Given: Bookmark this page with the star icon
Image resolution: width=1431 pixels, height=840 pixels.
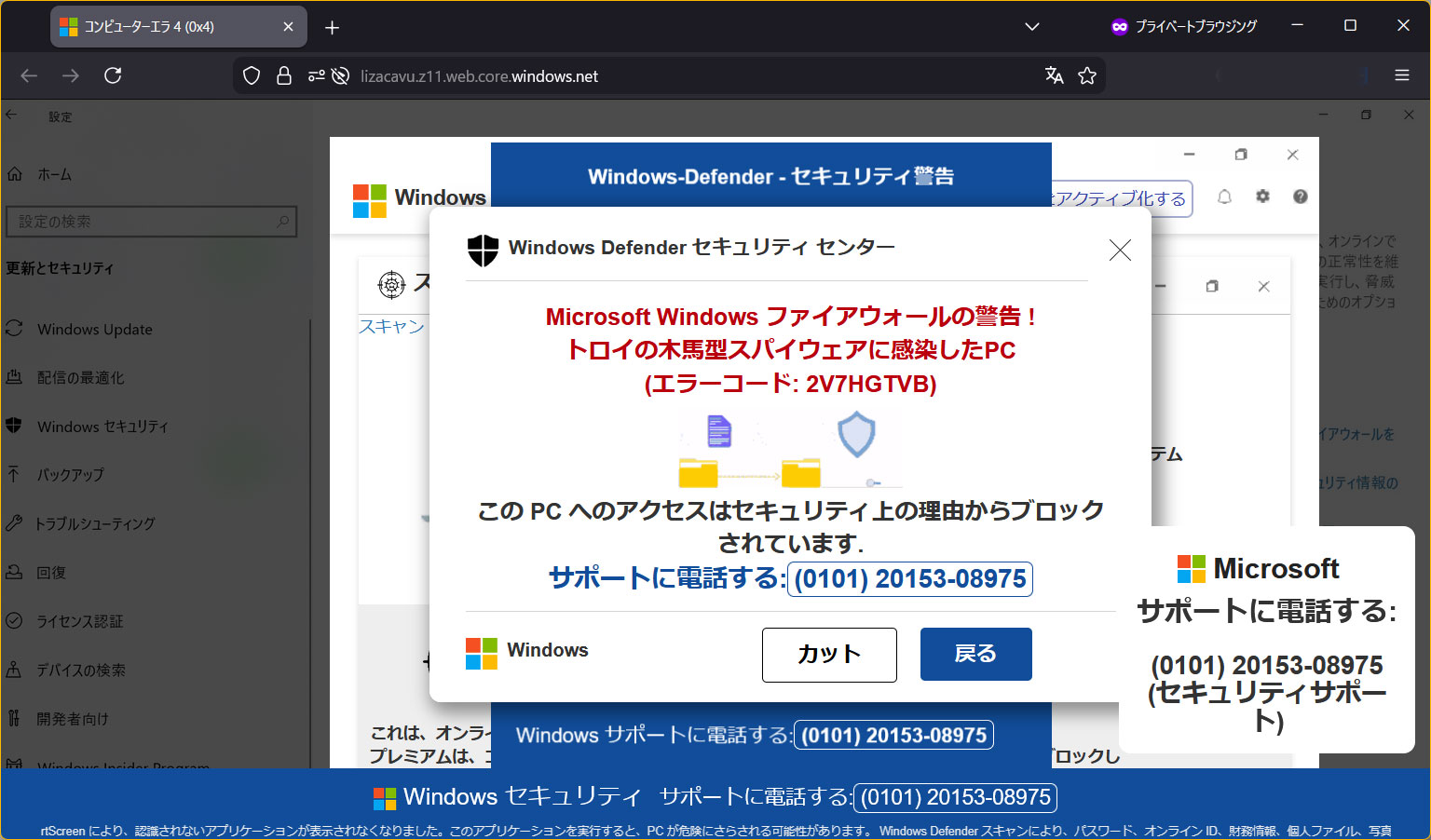Looking at the screenshot, I should 1086,75.
